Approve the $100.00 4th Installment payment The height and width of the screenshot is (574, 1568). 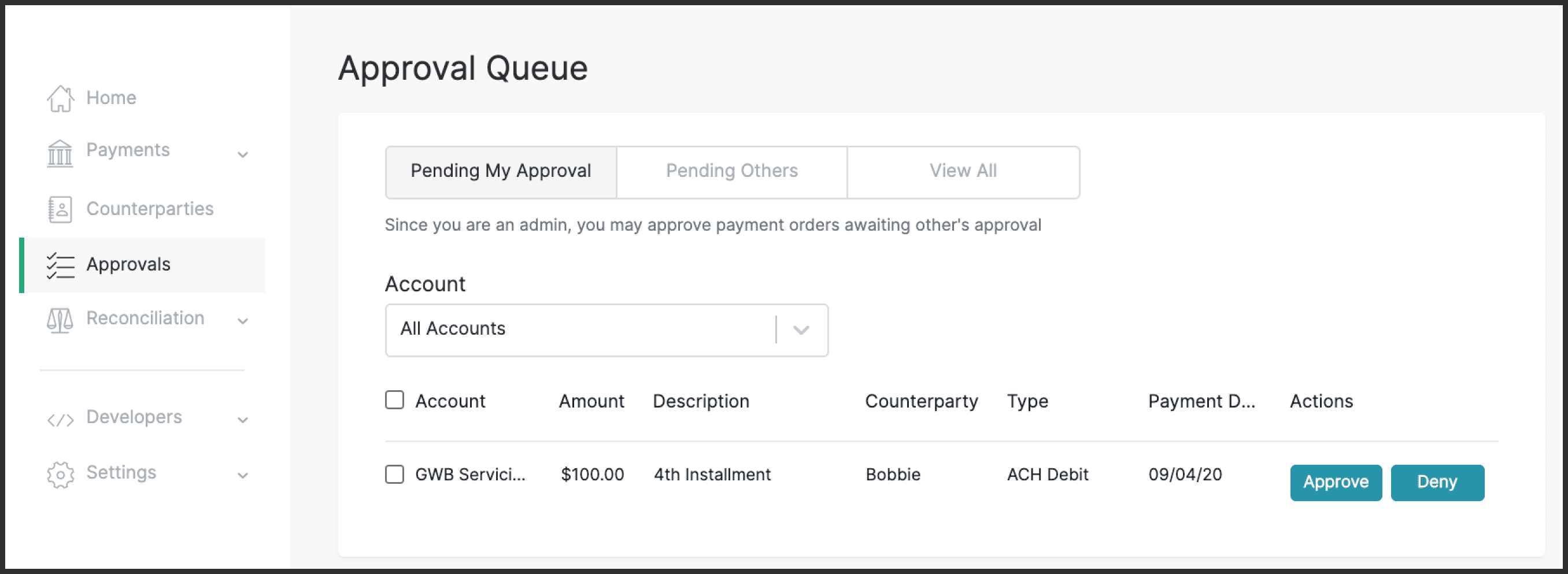(x=1335, y=482)
